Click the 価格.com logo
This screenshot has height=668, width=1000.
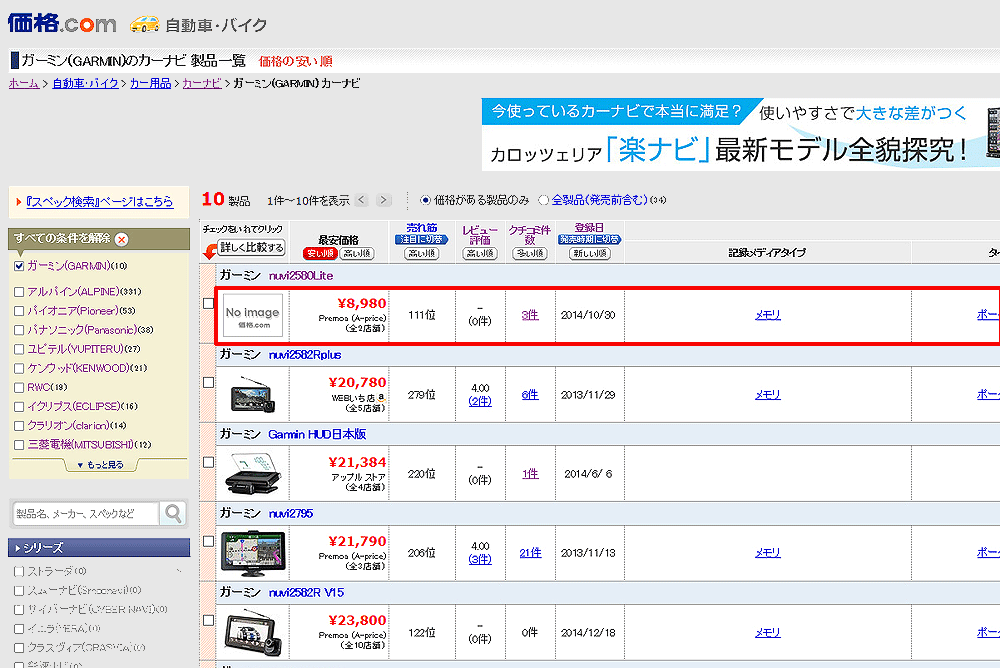[x=62, y=24]
